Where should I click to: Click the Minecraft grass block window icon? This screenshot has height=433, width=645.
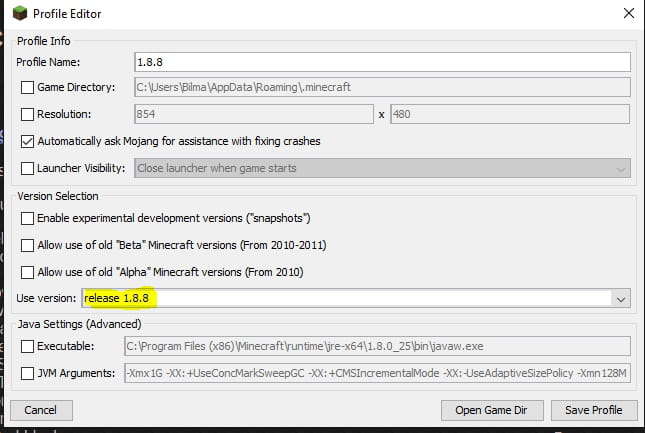[19, 14]
